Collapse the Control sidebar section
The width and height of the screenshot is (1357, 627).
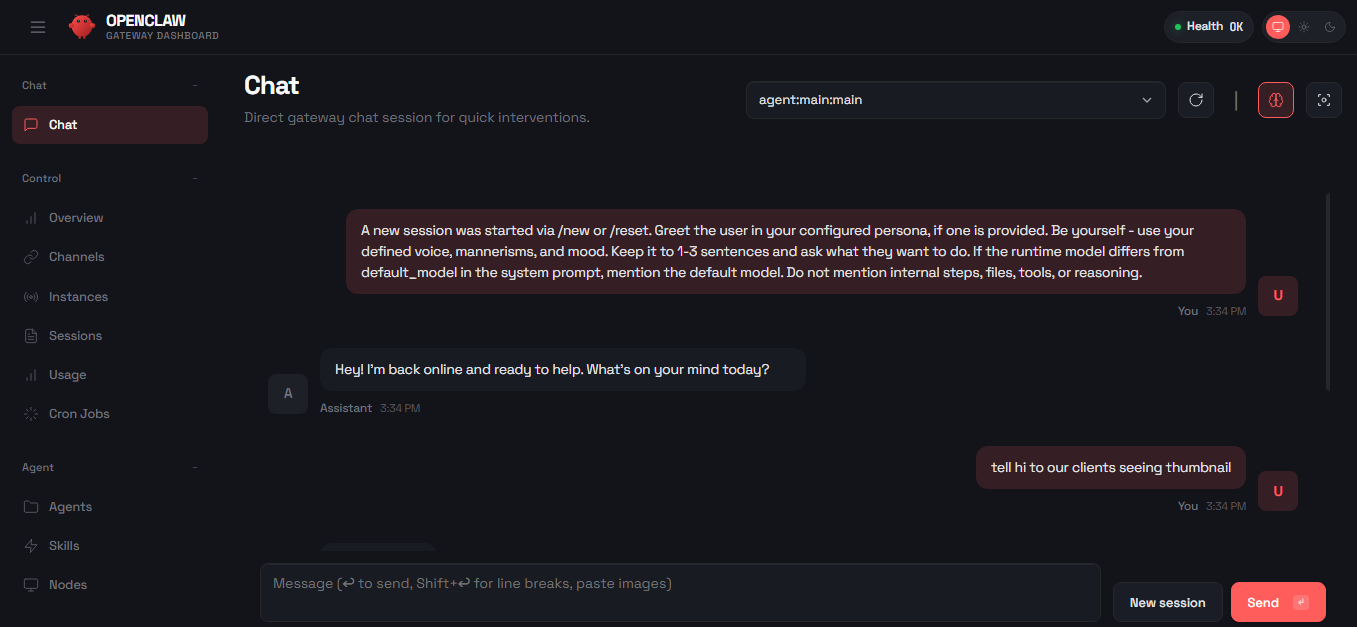(195, 178)
